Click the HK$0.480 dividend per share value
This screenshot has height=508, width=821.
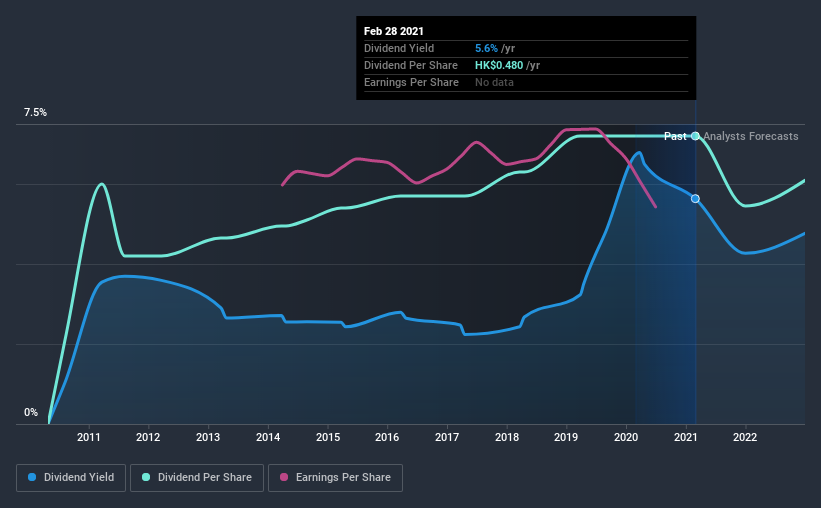click(499, 65)
